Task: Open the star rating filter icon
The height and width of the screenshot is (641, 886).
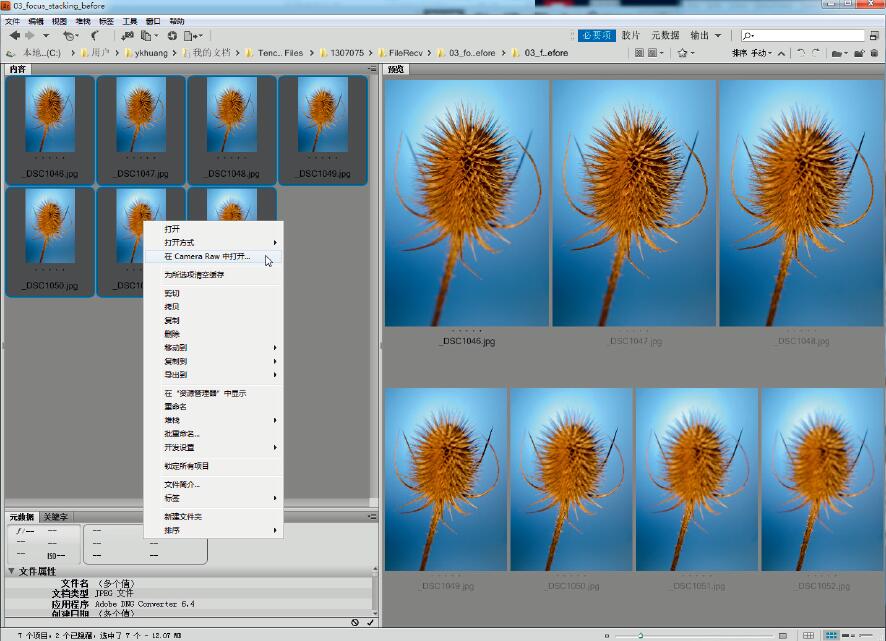Action: (683, 53)
